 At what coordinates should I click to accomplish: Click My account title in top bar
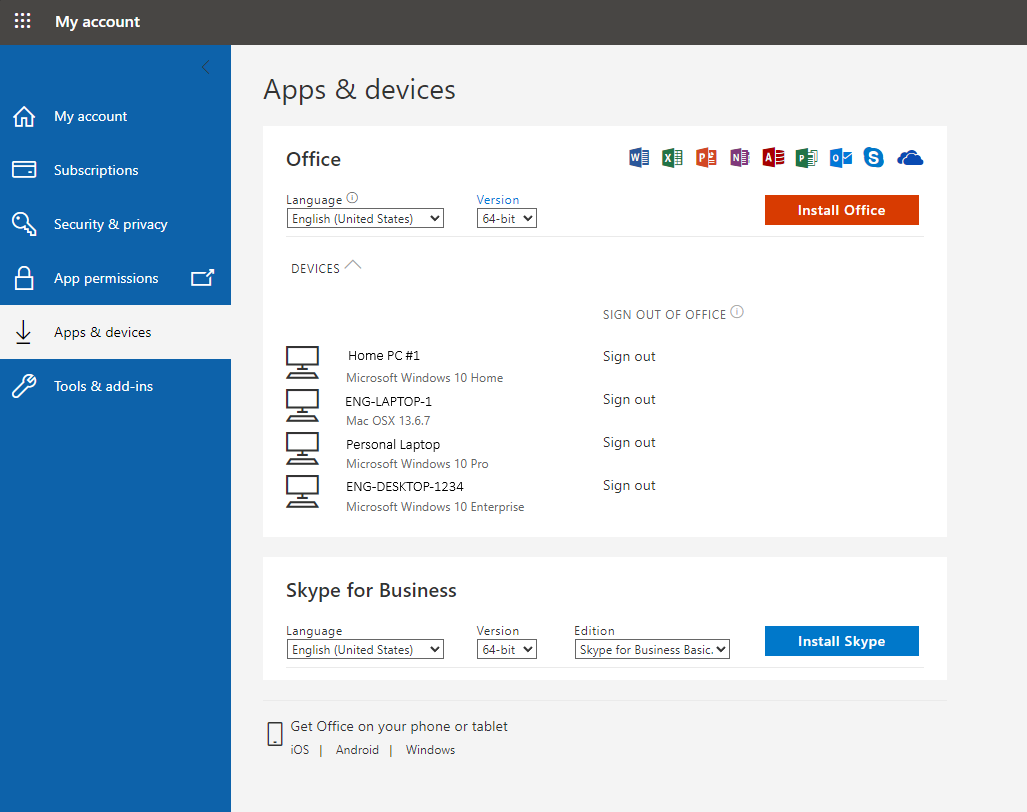(98, 22)
